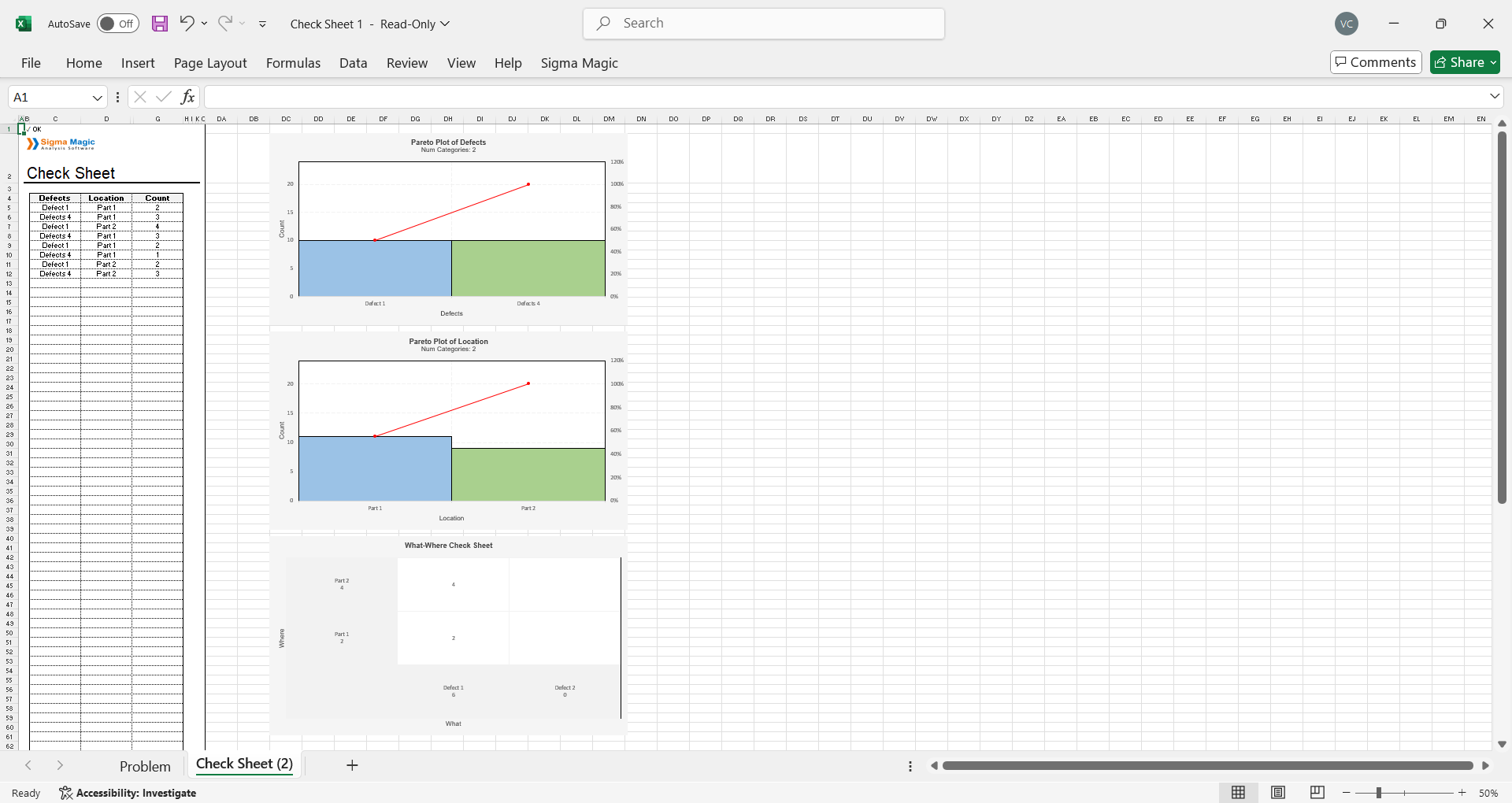Click the Undo arrow icon

coord(187,24)
